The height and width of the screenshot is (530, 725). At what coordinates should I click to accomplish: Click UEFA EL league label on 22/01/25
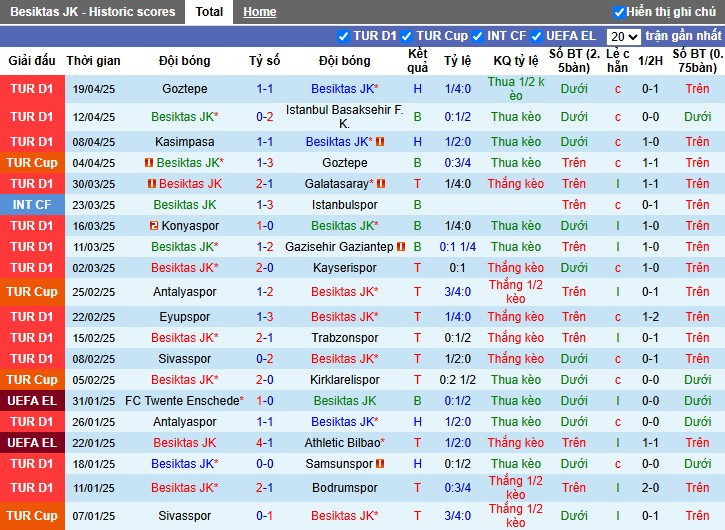coord(32,443)
